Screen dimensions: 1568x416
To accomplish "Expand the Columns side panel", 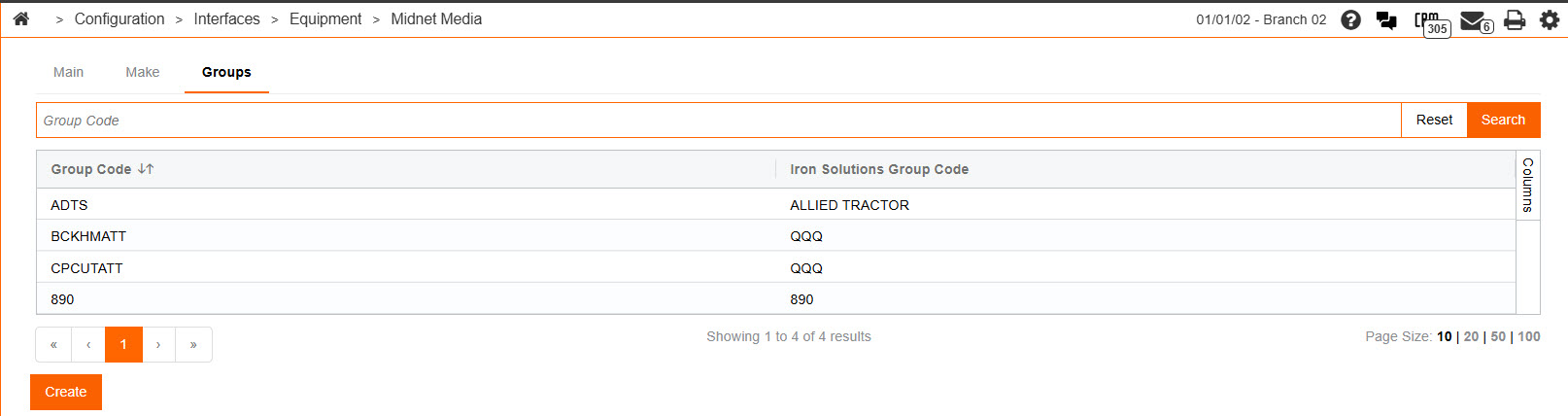I will 1527,185.
